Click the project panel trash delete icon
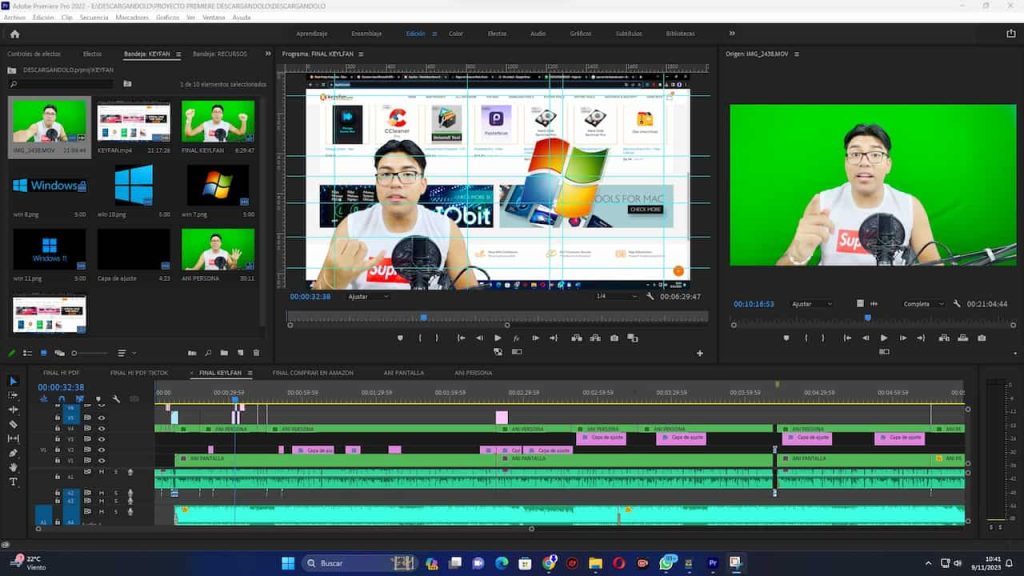The width and height of the screenshot is (1024, 576). (x=256, y=353)
